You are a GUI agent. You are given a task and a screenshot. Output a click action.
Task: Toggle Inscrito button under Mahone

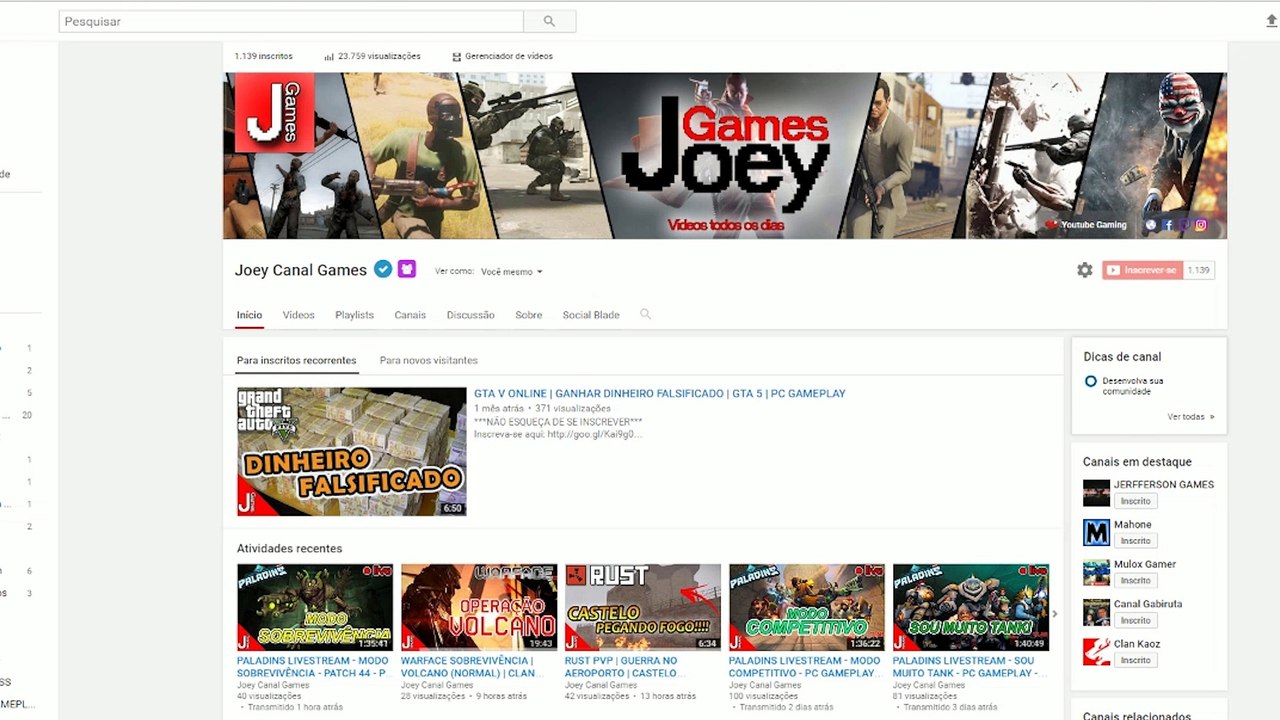coord(1136,541)
